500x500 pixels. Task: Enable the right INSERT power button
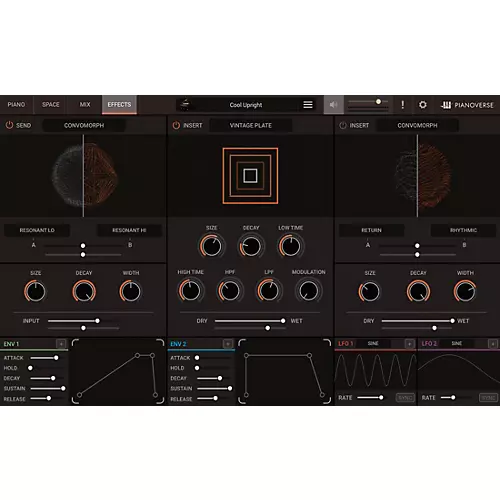[343, 125]
